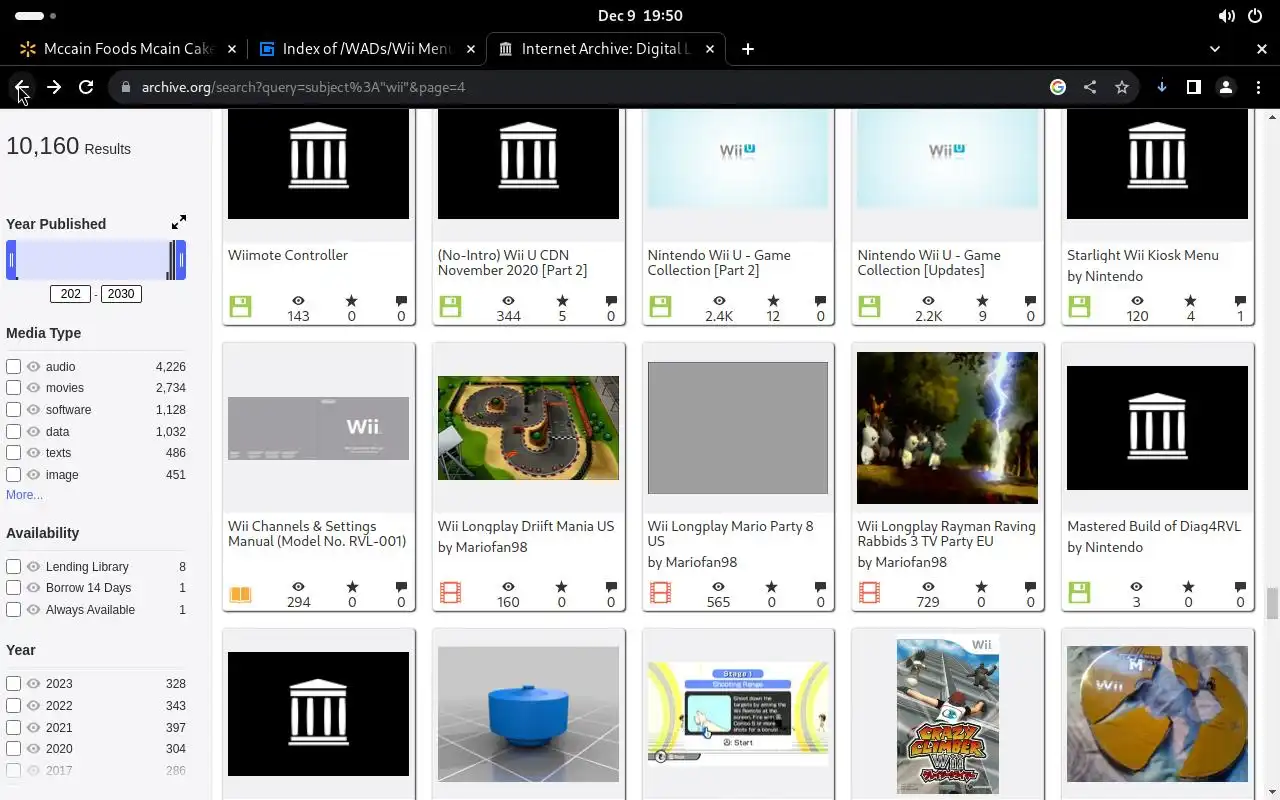This screenshot has width=1280, height=800.
Task: Open the Rayman Raving Rabbids lightning thumbnail
Action: coord(947,428)
